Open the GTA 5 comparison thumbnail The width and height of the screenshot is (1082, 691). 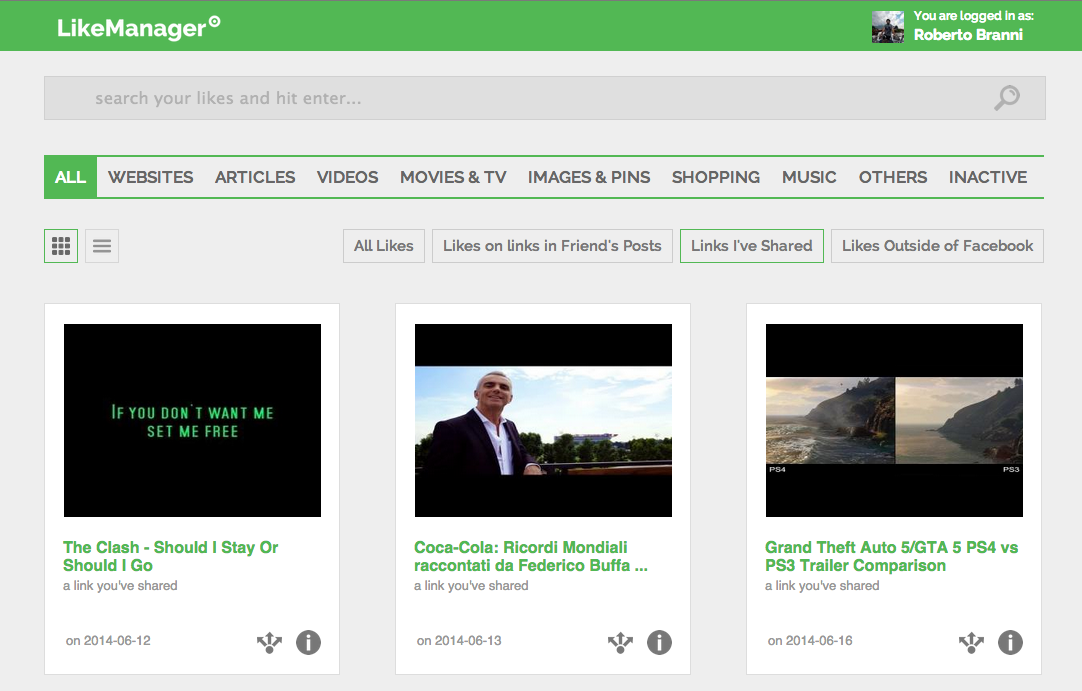tap(894, 420)
